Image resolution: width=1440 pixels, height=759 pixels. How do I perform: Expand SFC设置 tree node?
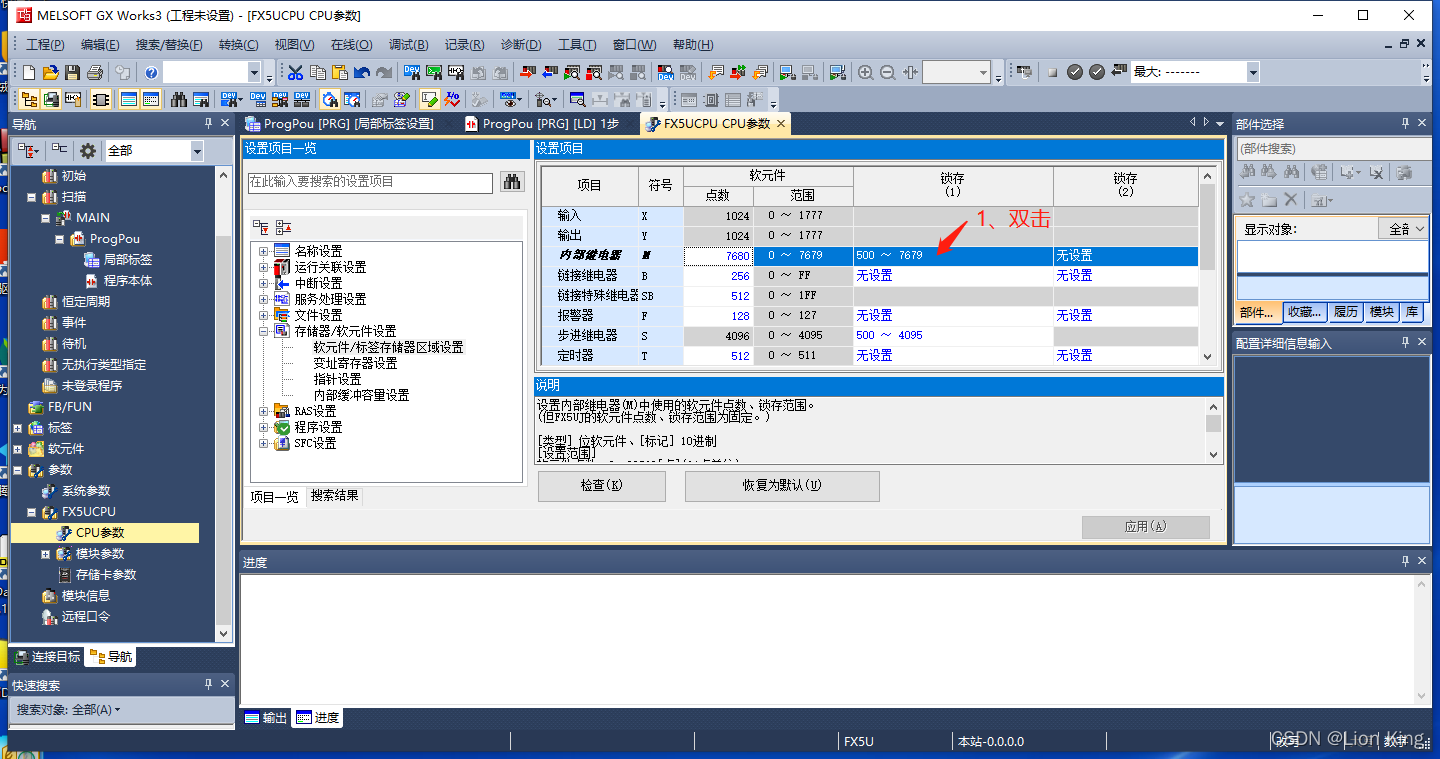click(263, 443)
